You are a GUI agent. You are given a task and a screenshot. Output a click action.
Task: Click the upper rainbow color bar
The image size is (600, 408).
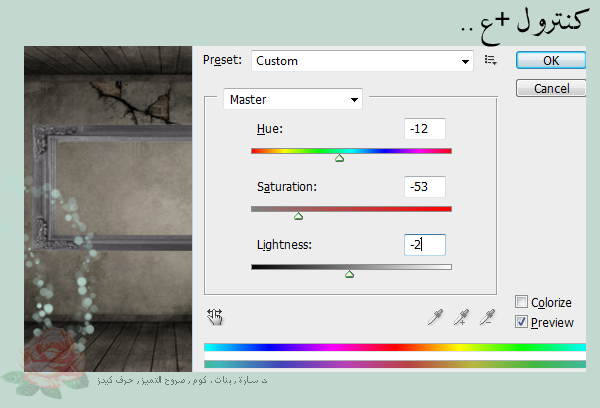pyautogui.click(x=394, y=348)
